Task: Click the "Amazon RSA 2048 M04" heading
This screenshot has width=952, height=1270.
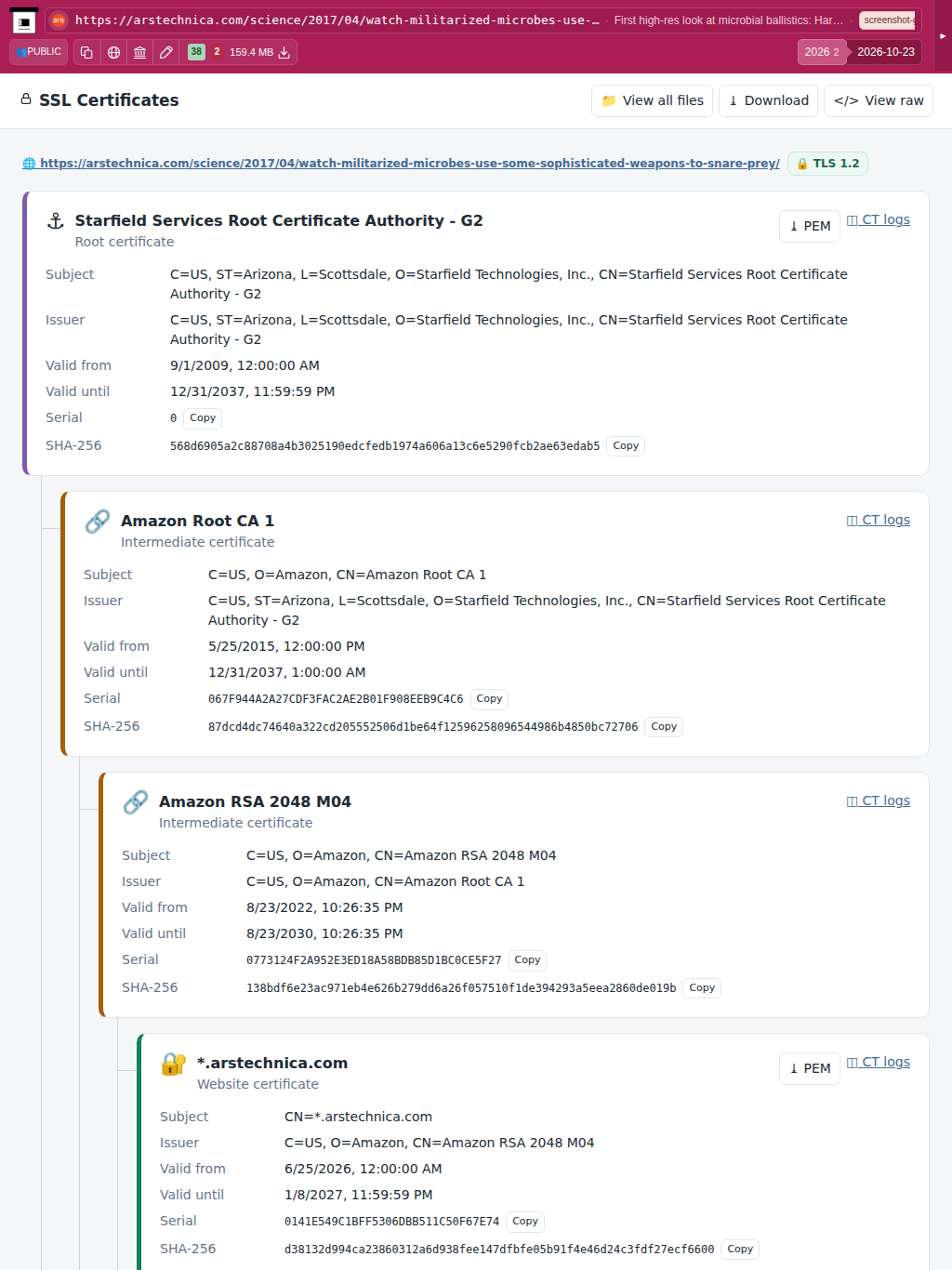Action: pyautogui.click(x=255, y=802)
